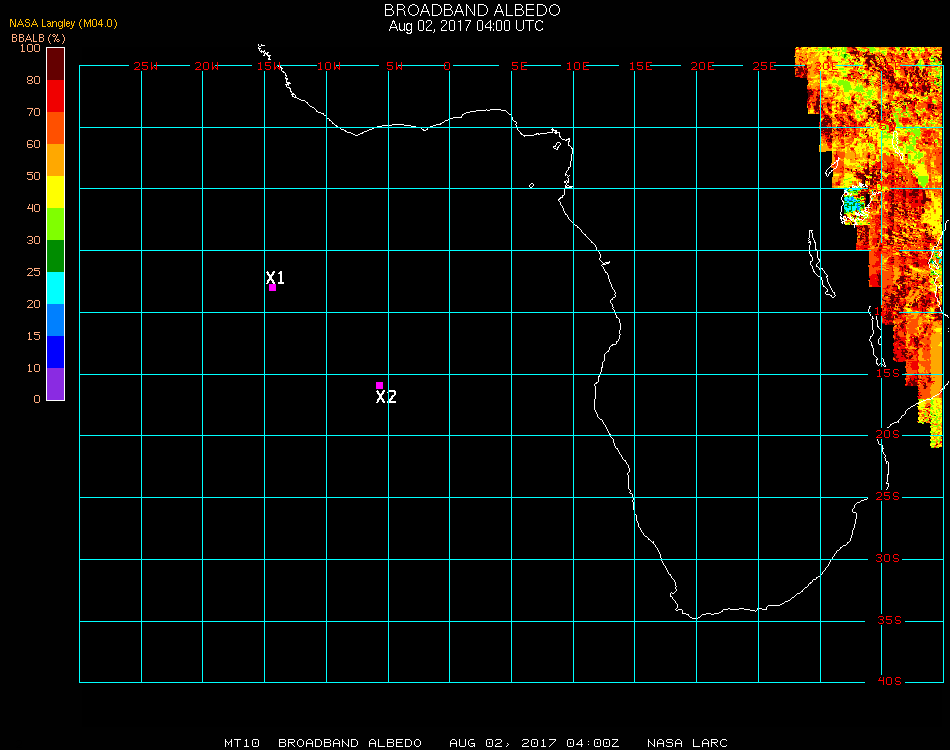The image size is (950, 750).
Task: Click the magenta X2 marker square
Action: coord(379,385)
